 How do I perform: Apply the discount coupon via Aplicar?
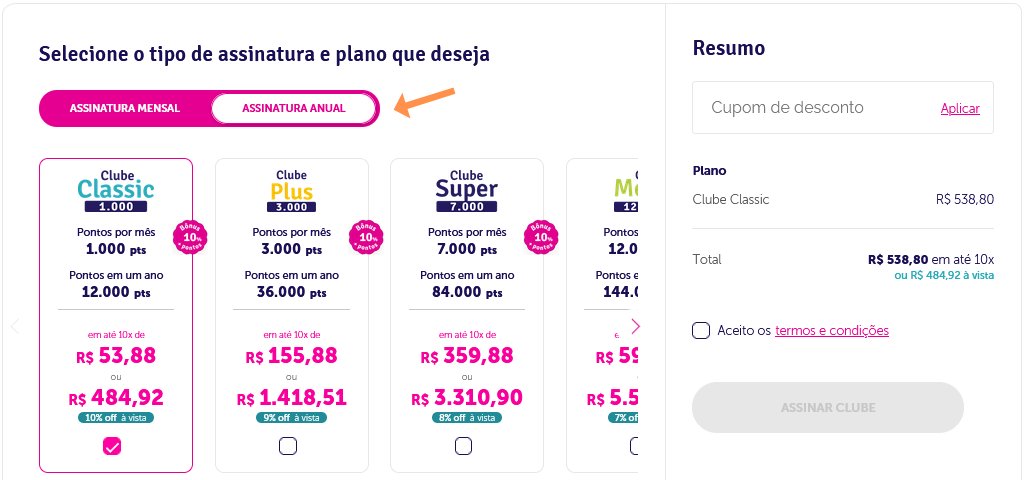click(960, 108)
